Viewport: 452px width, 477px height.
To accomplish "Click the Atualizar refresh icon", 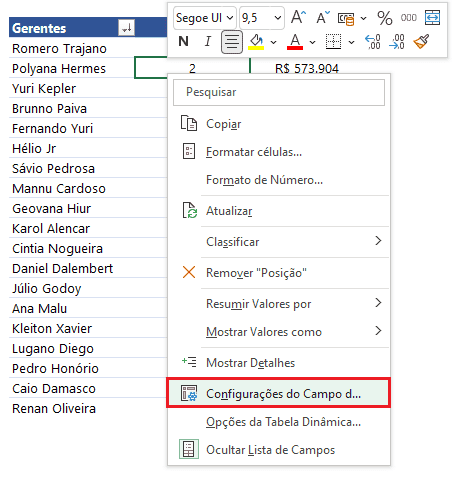I will (x=190, y=210).
